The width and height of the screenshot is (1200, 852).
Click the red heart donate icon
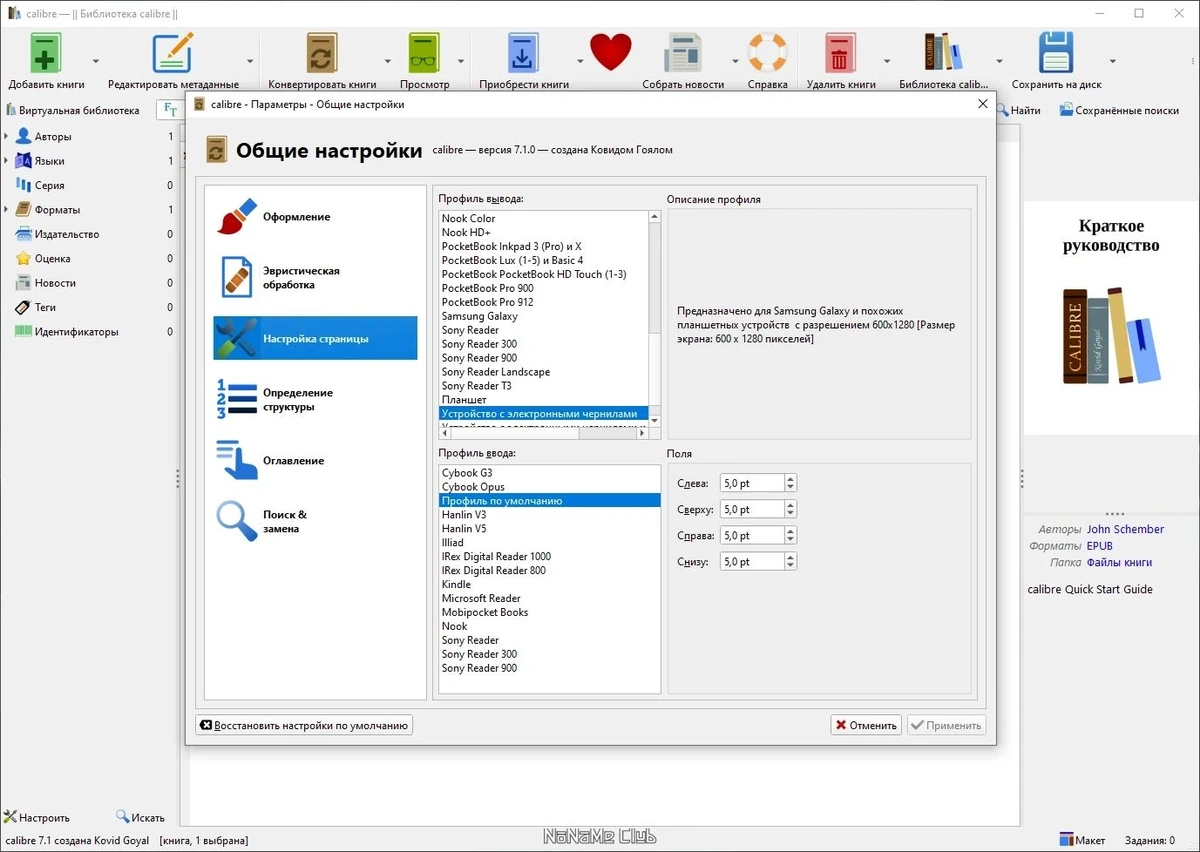point(610,52)
